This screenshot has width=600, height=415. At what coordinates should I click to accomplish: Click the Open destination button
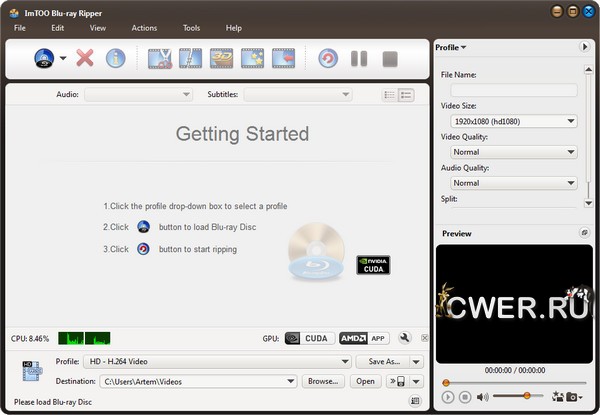click(366, 381)
